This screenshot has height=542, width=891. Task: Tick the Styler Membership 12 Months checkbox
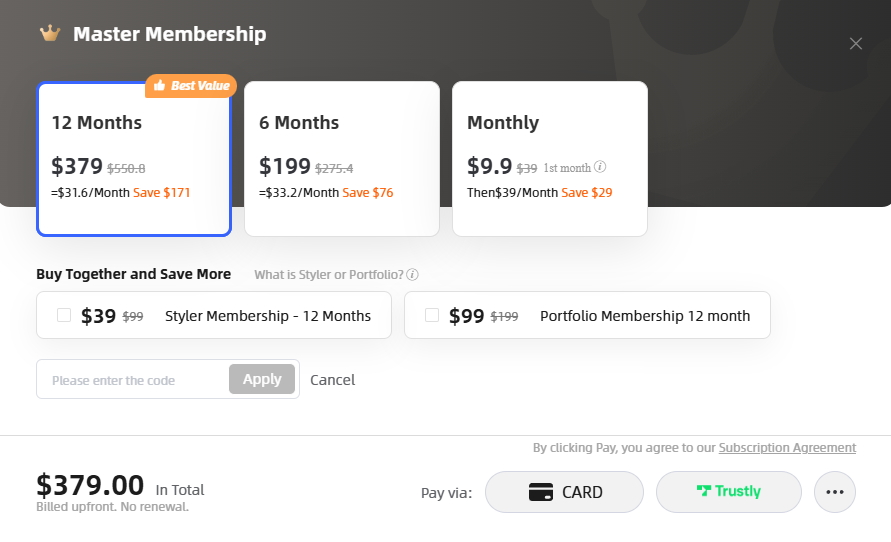pyautogui.click(x=64, y=315)
